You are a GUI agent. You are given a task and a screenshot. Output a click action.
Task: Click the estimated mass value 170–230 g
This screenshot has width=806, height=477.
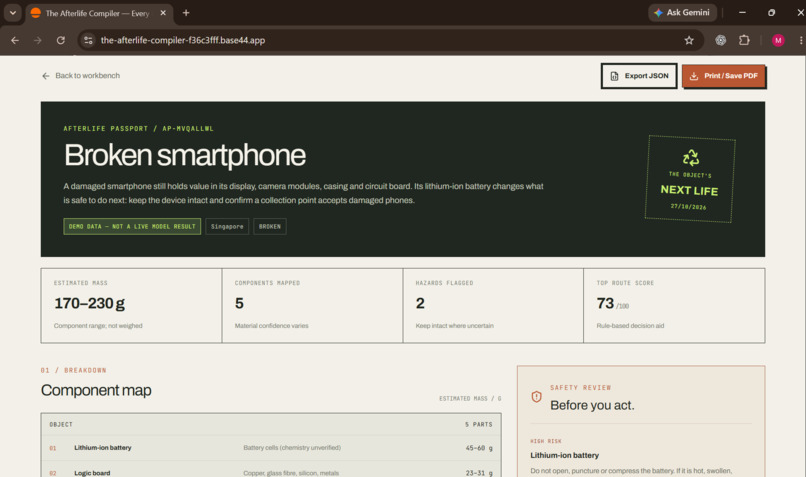pos(89,303)
